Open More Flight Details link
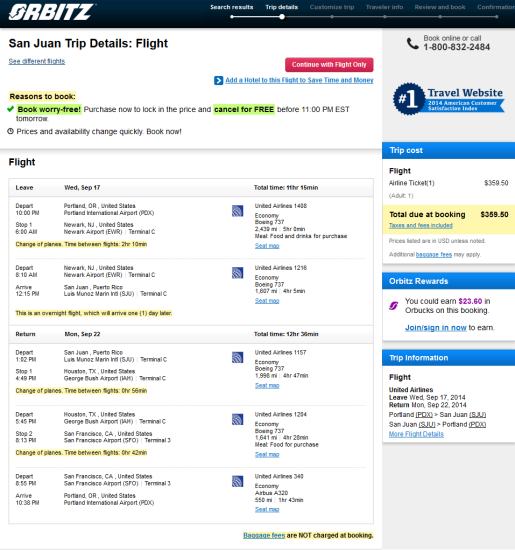 [416, 434]
